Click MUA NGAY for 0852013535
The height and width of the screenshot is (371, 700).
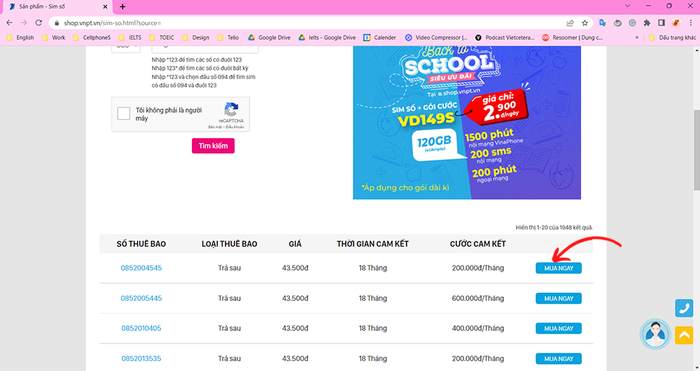[x=558, y=358]
